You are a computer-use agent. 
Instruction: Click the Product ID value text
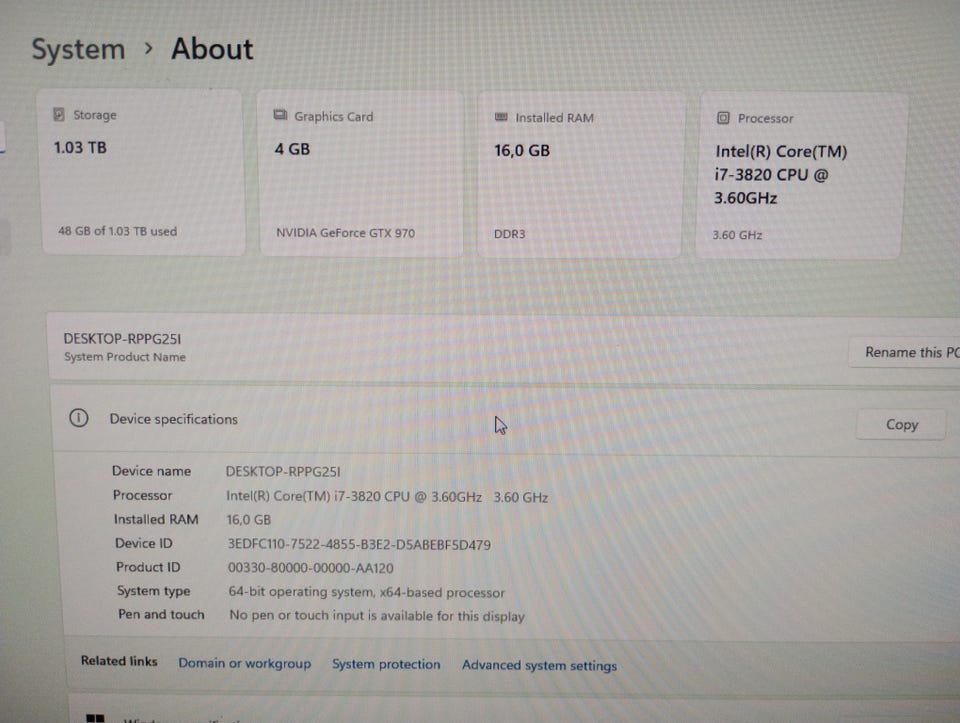(x=311, y=567)
